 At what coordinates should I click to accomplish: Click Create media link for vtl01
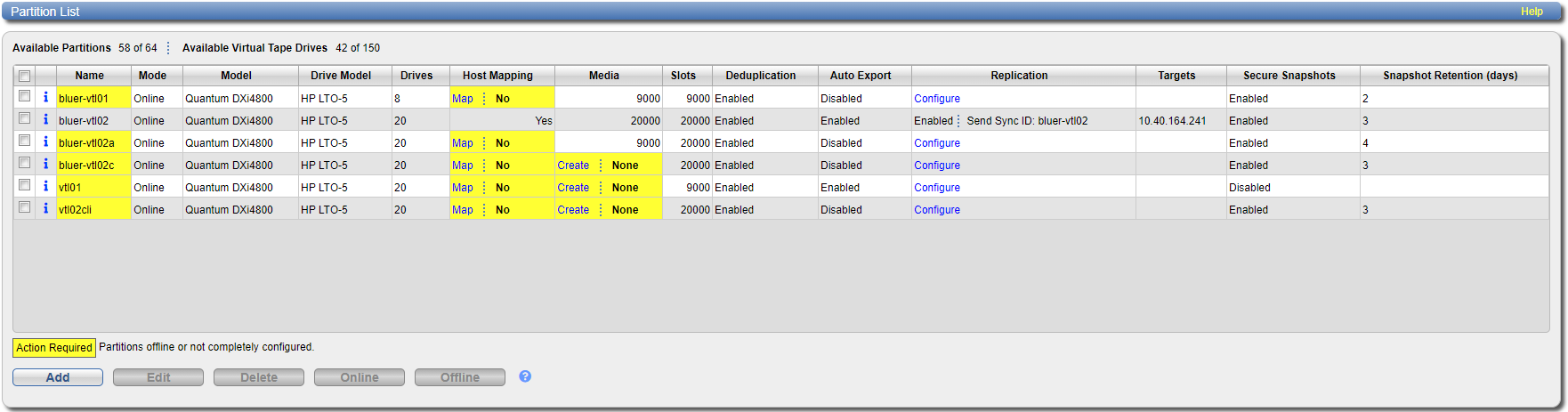(x=573, y=188)
